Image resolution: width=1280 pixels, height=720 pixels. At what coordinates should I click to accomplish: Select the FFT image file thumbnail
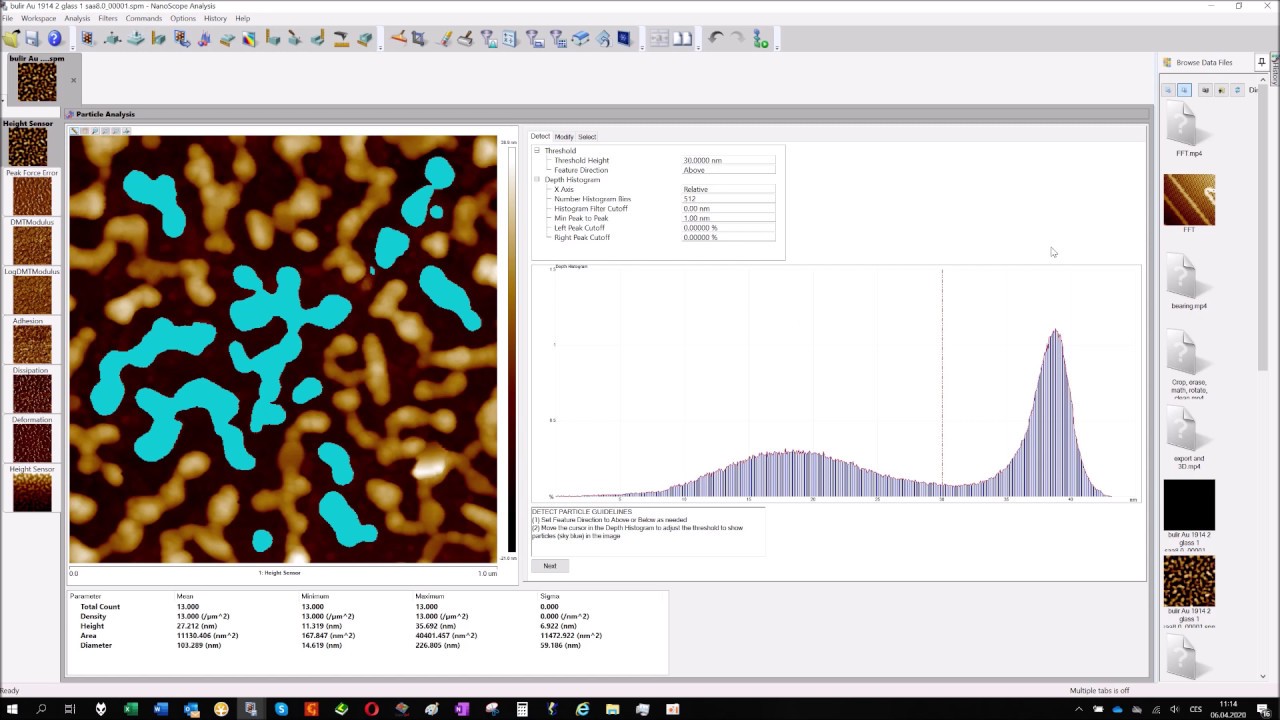click(x=1189, y=203)
